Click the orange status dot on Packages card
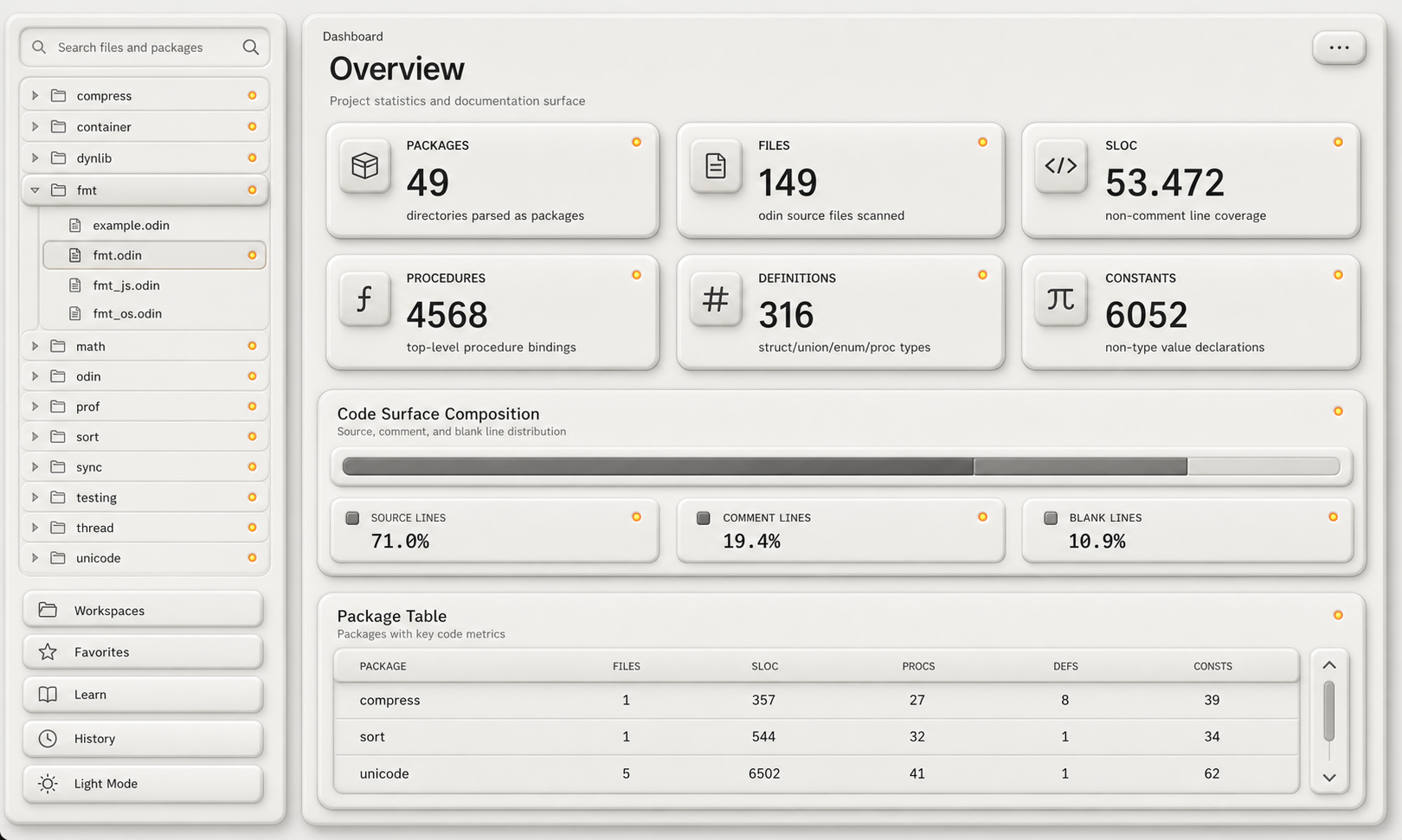The width and height of the screenshot is (1402, 840). tap(636, 142)
